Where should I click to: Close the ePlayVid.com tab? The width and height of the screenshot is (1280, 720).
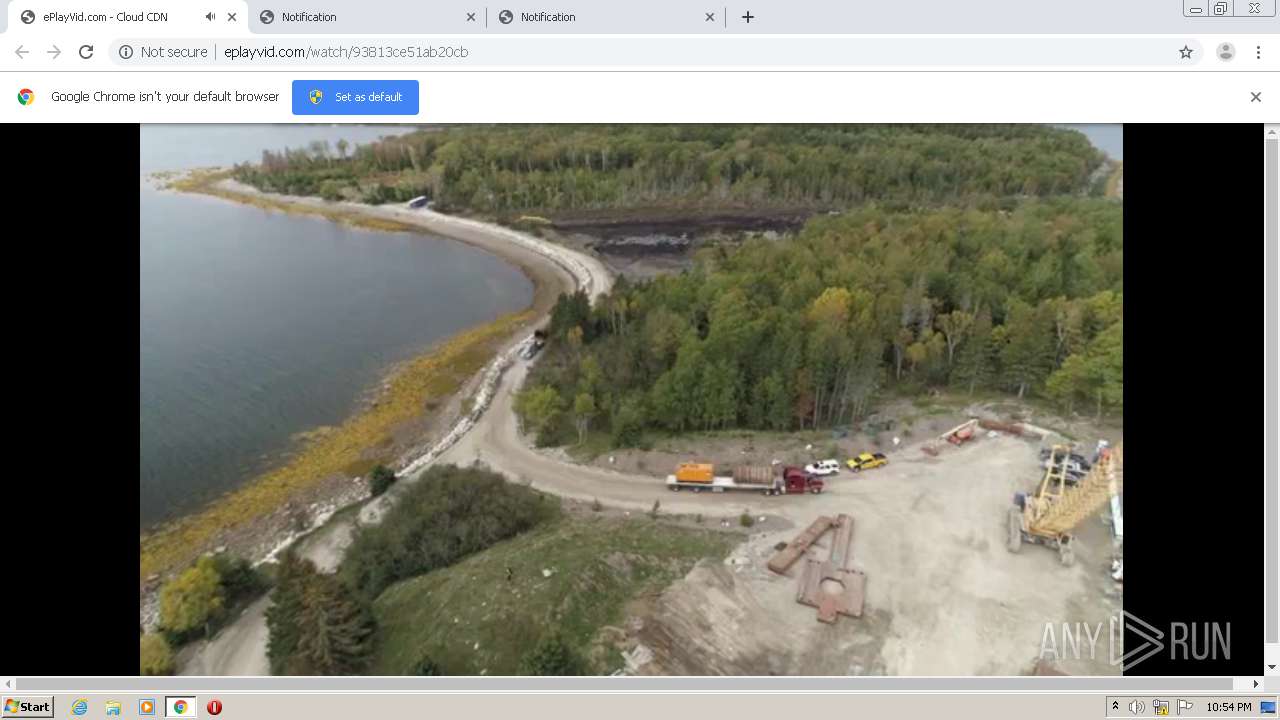[232, 17]
